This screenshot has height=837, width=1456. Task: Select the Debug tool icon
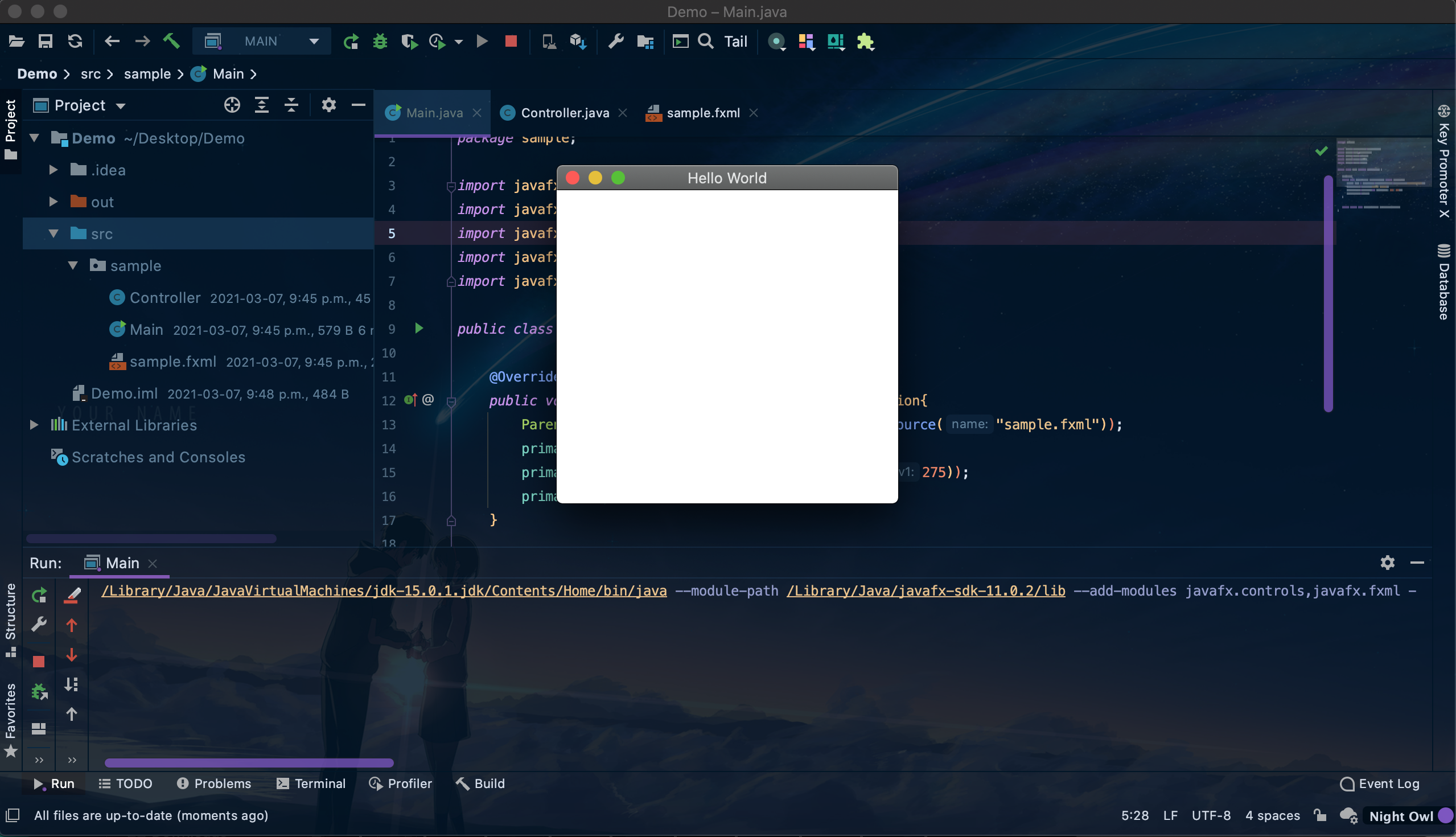[380, 42]
